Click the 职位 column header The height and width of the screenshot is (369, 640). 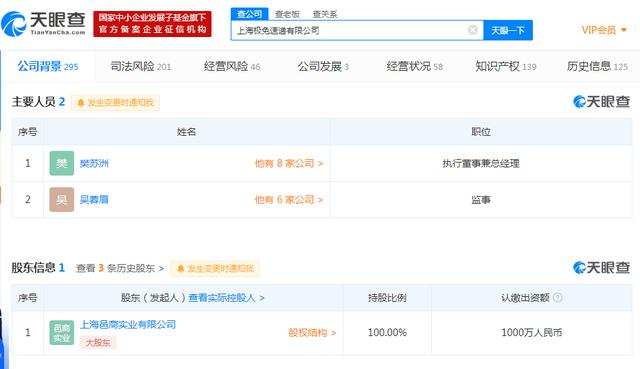481,131
